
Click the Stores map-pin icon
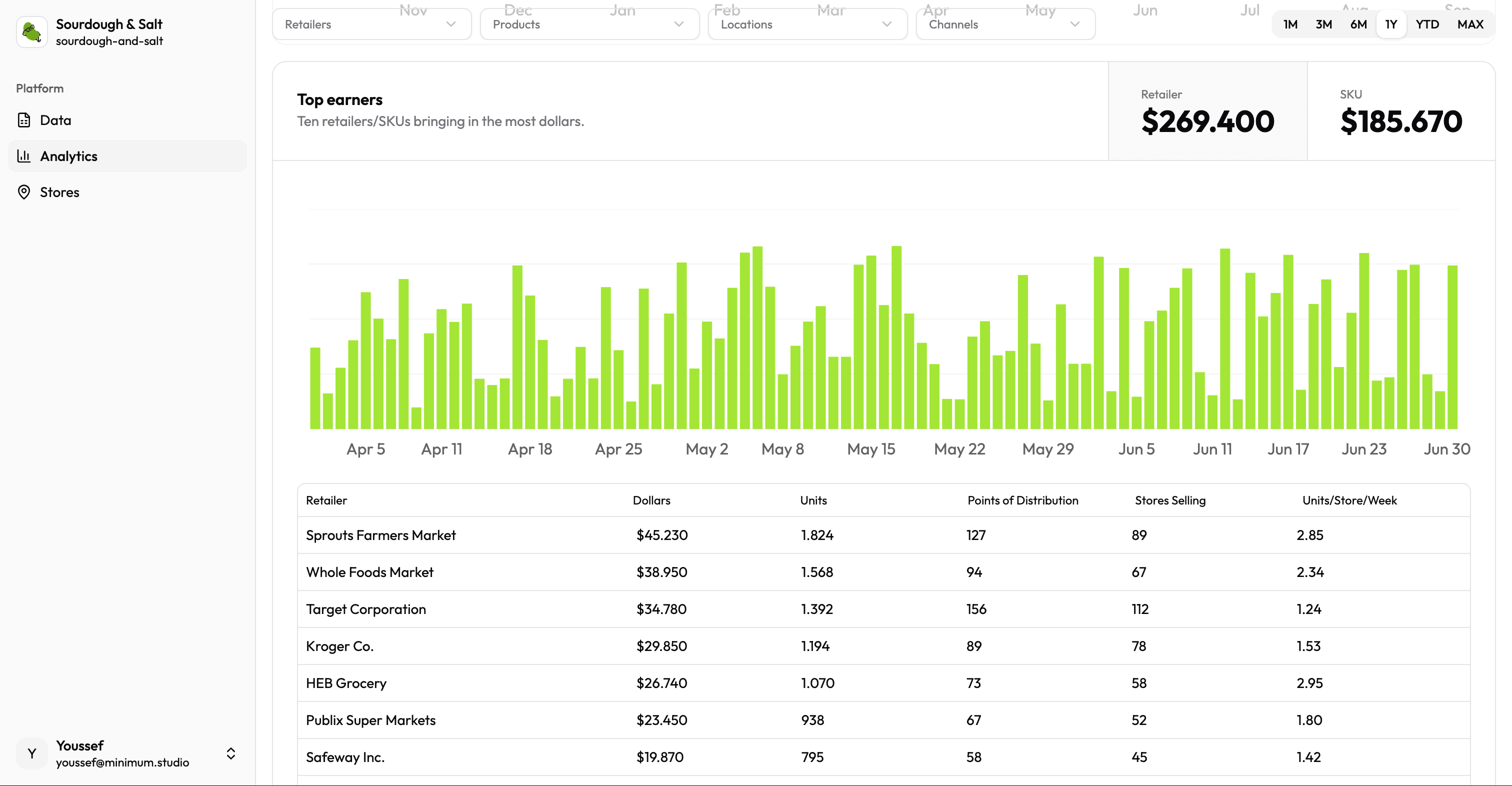click(24, 192)
